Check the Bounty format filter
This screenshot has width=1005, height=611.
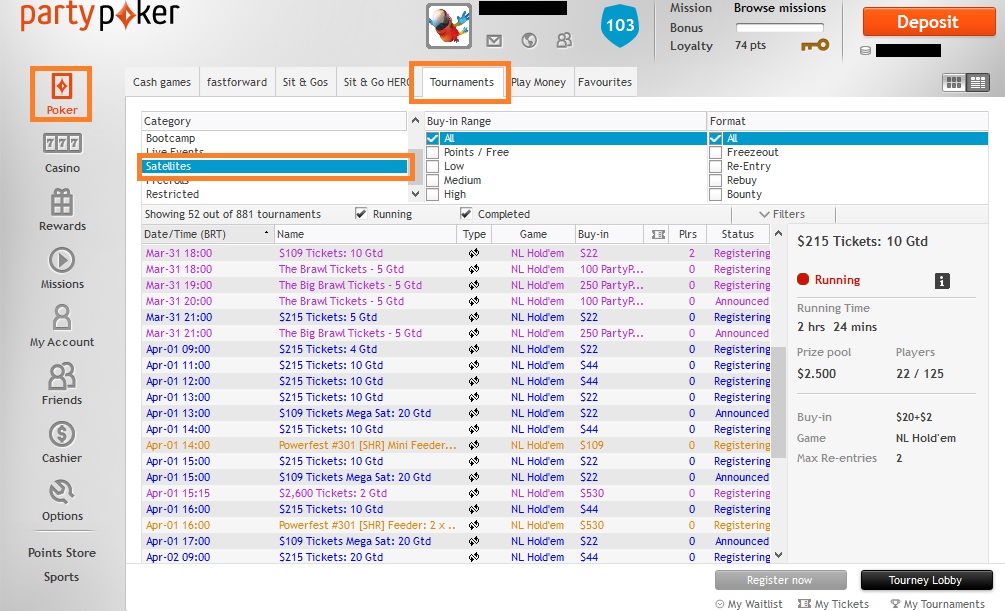pos(715,194)
